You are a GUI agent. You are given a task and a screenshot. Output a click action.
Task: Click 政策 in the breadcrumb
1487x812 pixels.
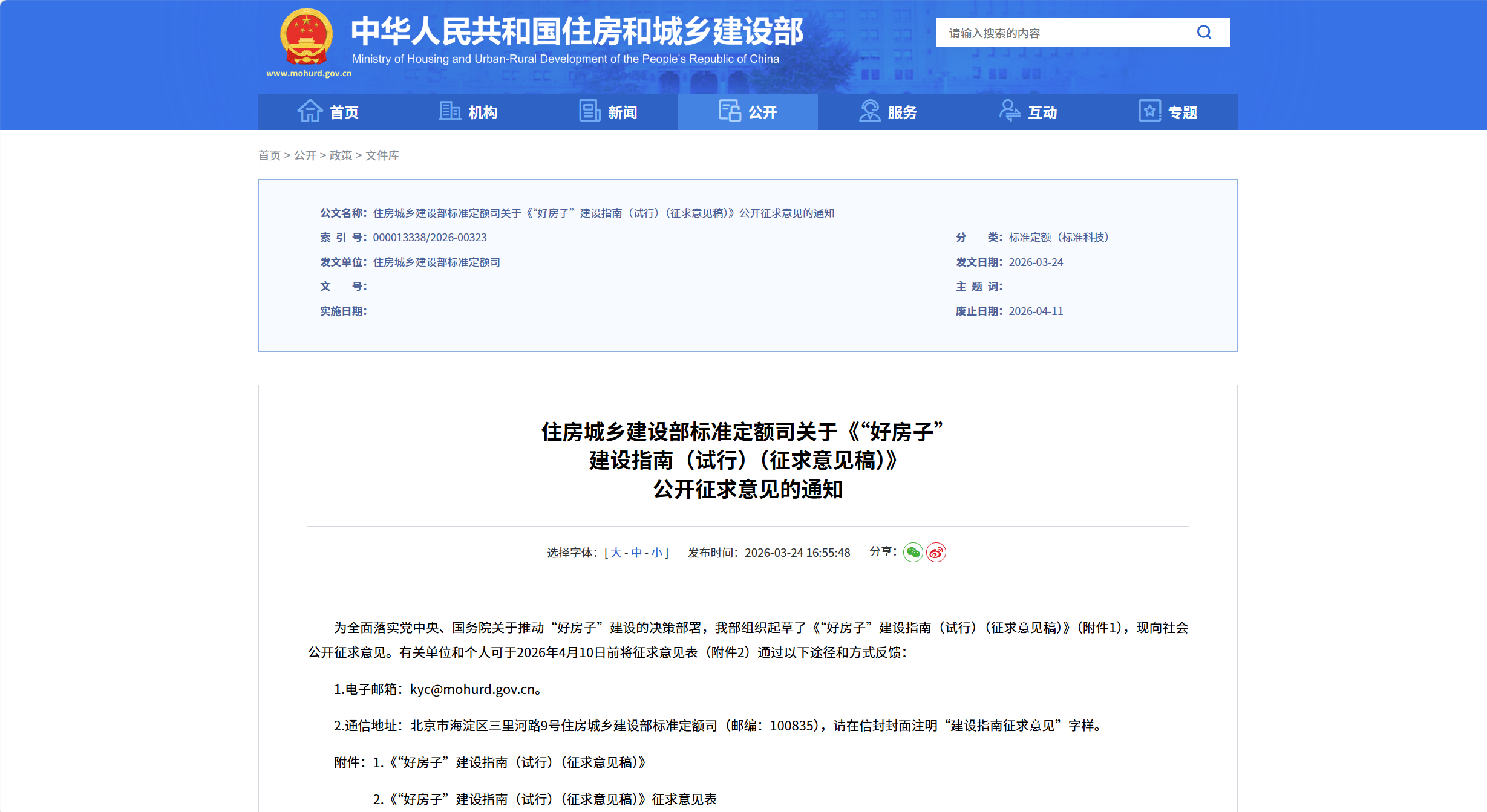(341, 155)
